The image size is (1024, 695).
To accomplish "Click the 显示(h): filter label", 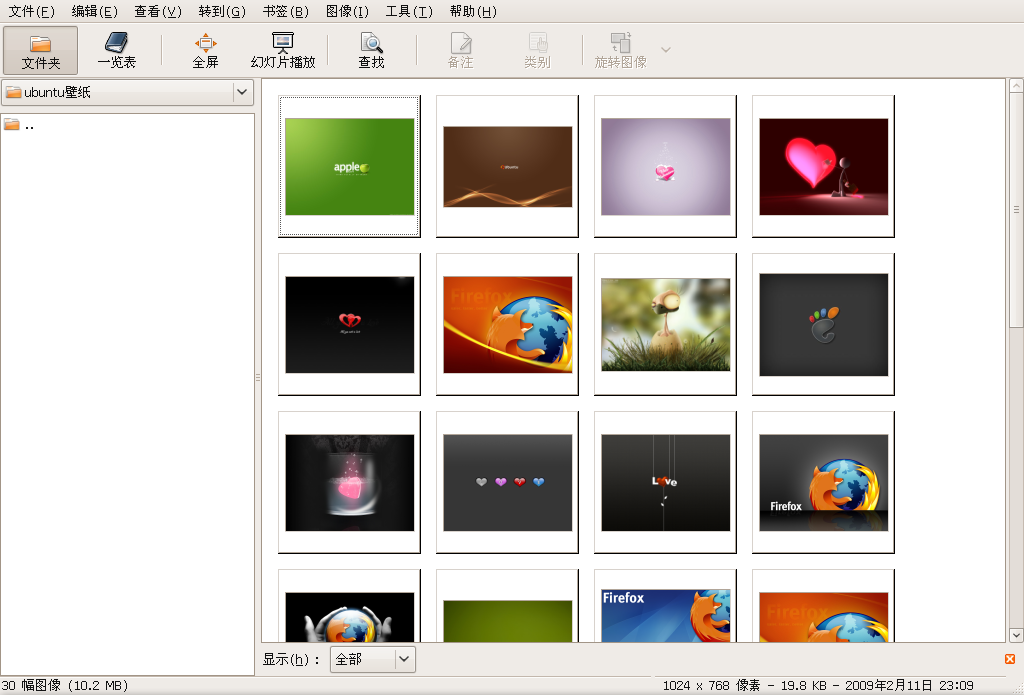I will click(x=291, y=659).
